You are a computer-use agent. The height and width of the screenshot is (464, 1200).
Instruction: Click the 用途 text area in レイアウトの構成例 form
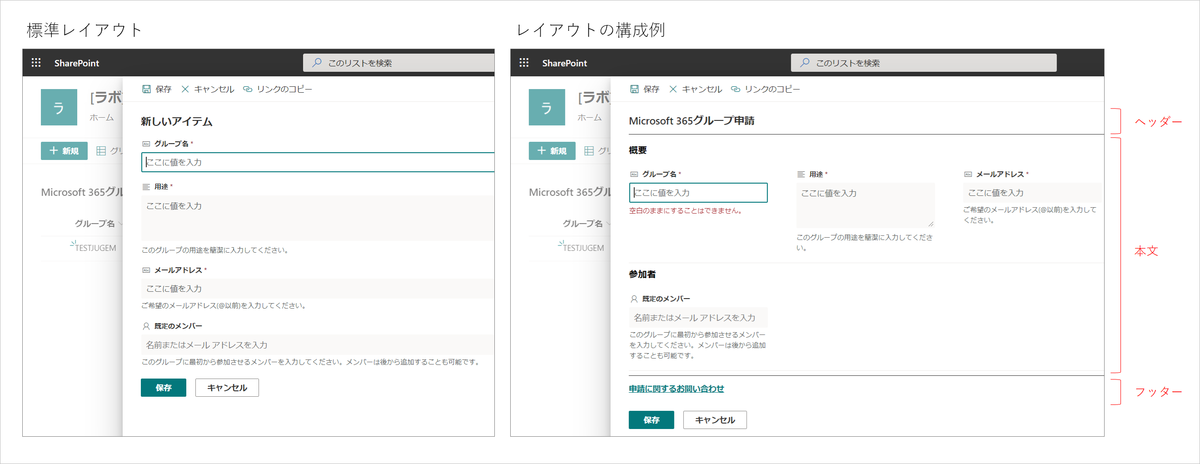pos(865,205)
